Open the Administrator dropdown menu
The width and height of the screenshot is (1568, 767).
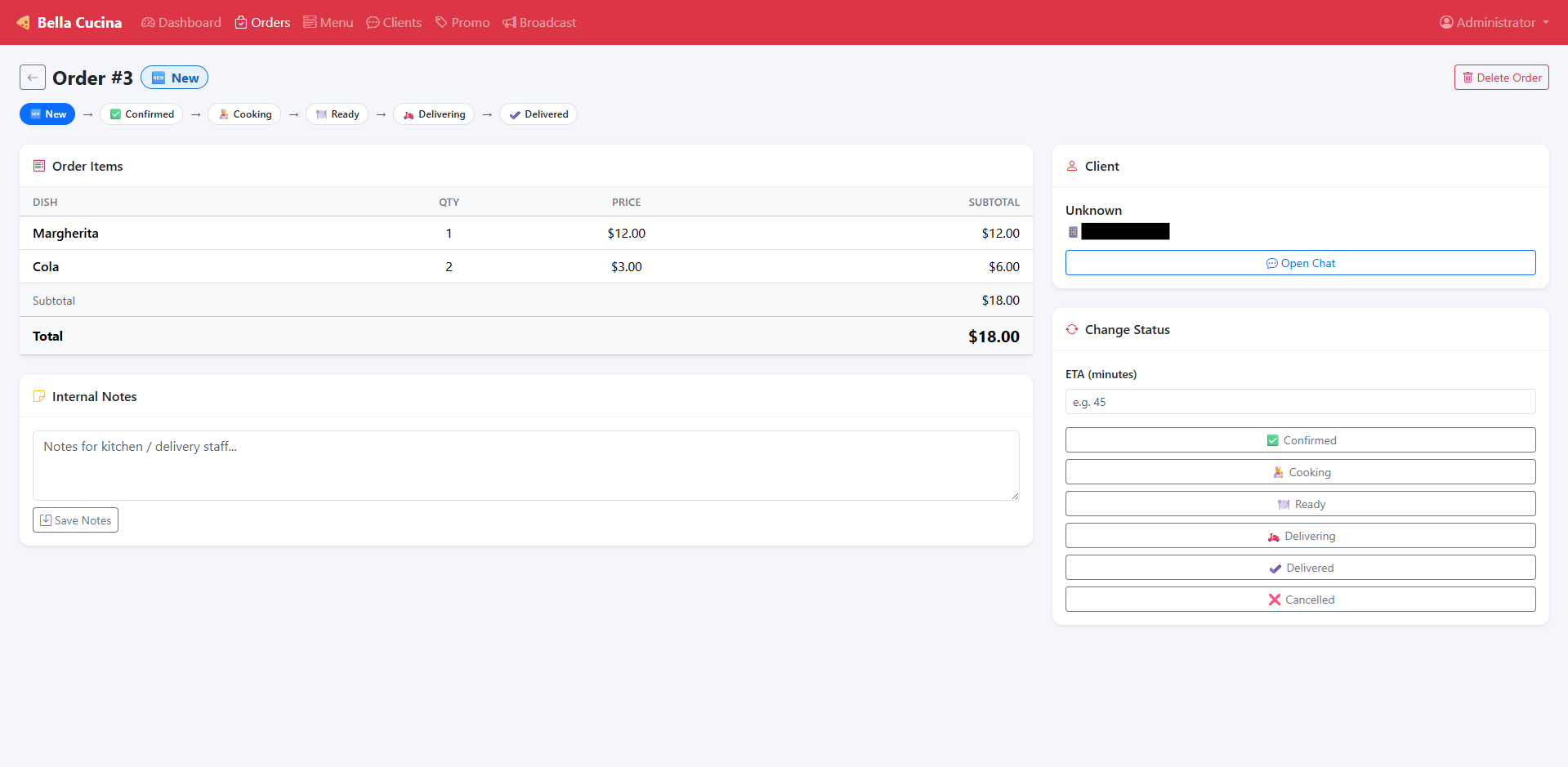pos(1494,22)
